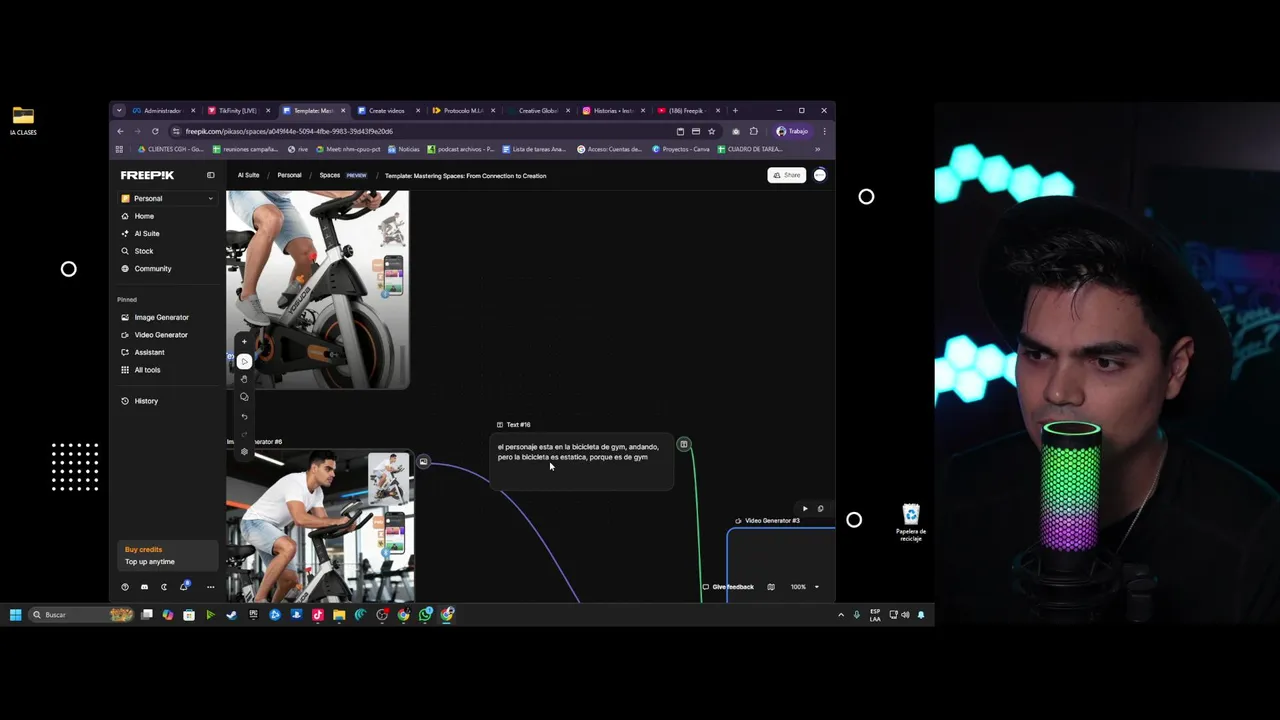Image resolution: width=1280 pixels, height=720 pixels.
Task: Click the undo arrow in canvas toolbar
Action: coord(244,416)
